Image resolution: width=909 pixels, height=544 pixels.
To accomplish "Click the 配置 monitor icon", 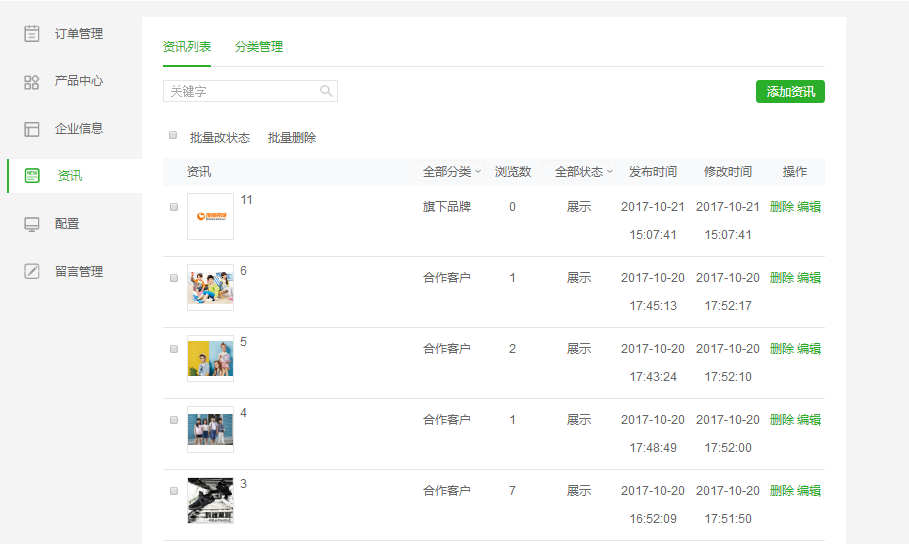I will [32, 224].
